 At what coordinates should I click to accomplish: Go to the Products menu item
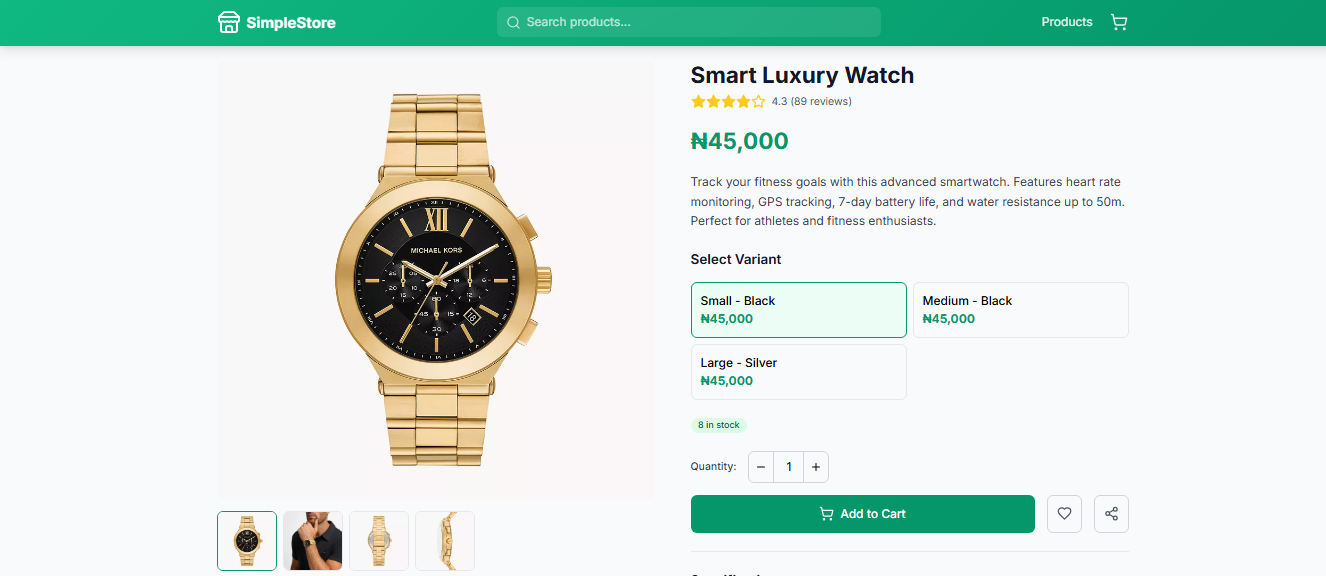coord(1067,21)
